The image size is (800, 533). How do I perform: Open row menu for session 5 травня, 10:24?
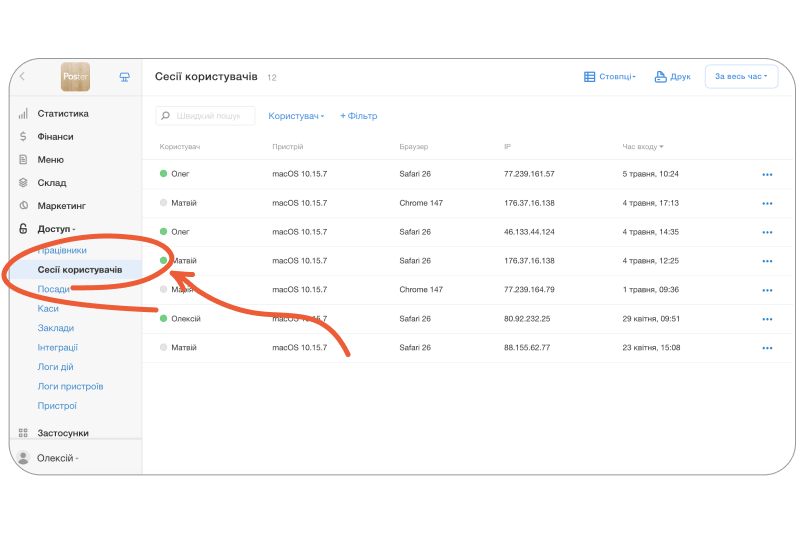click(767, 174)
